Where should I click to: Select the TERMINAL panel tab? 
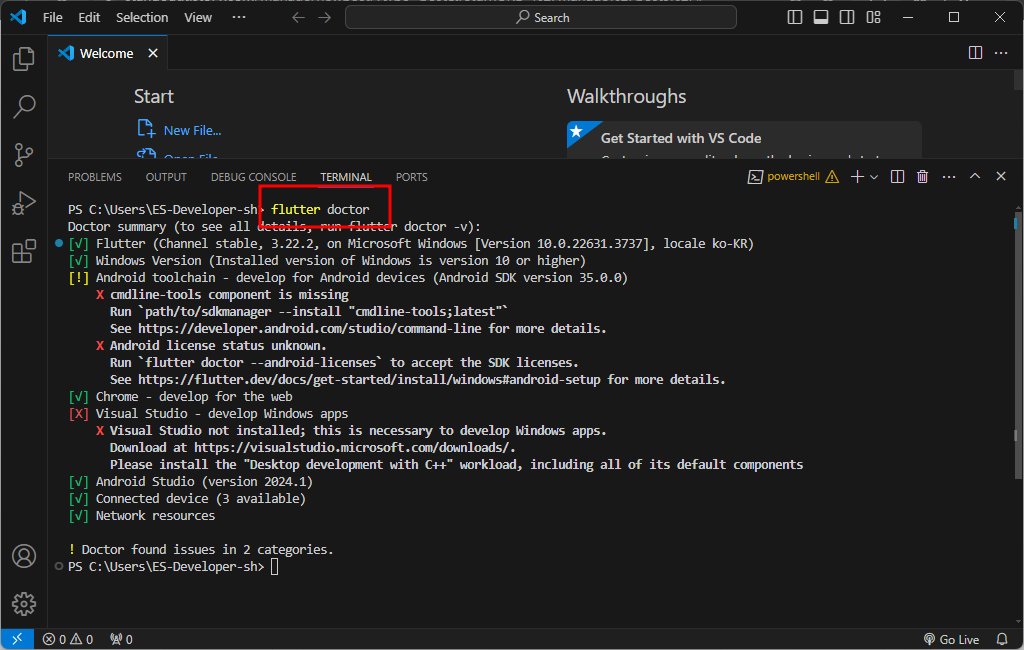click(345, 177)
